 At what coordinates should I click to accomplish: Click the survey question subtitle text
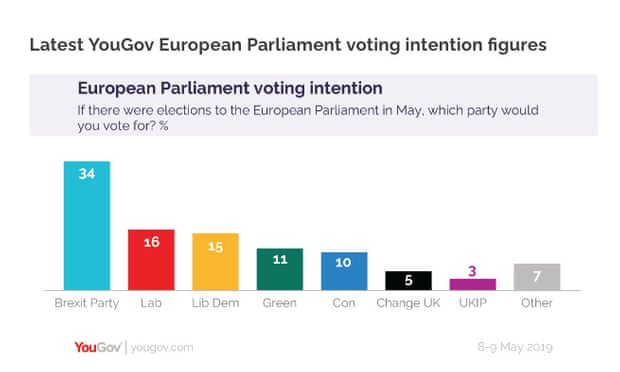click(308, 118)
